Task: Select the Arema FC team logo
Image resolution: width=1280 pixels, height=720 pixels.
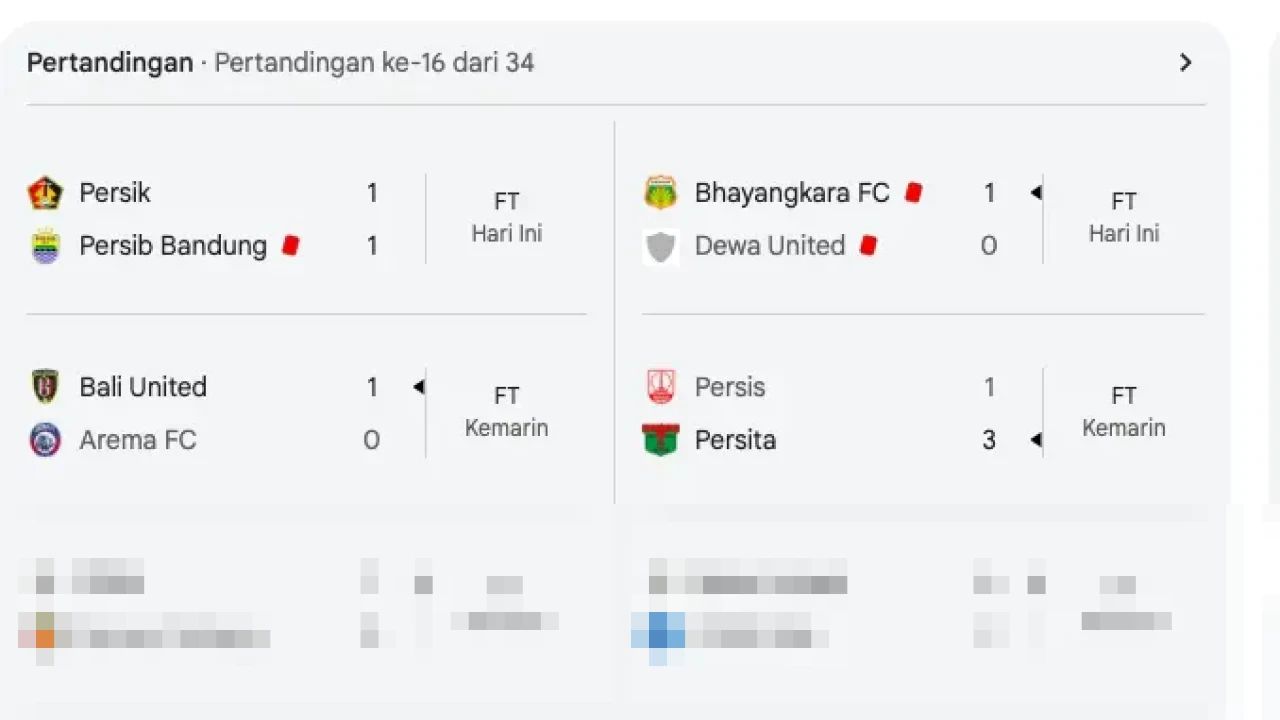Action: pos(45,440)
